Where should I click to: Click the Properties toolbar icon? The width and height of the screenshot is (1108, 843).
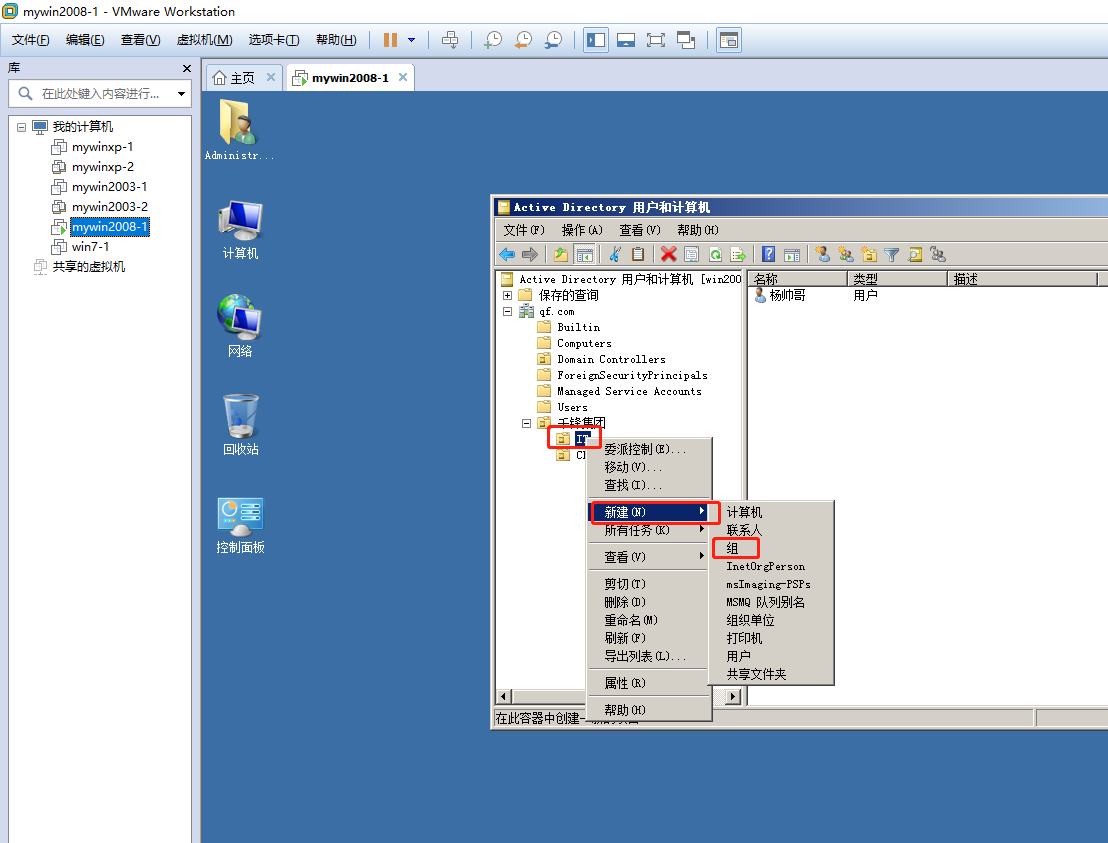[692, 254]
